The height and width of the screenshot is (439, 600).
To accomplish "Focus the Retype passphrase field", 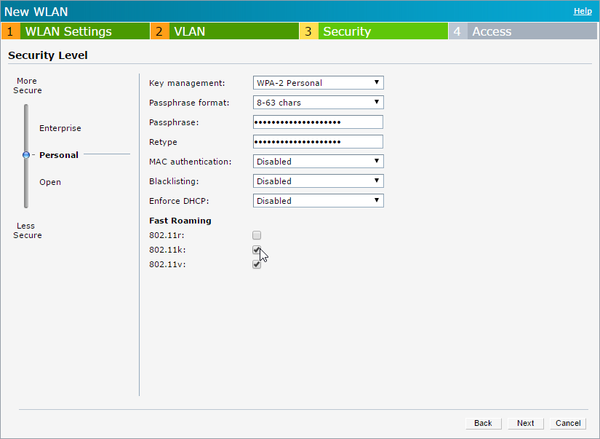I will click(318, 142).
